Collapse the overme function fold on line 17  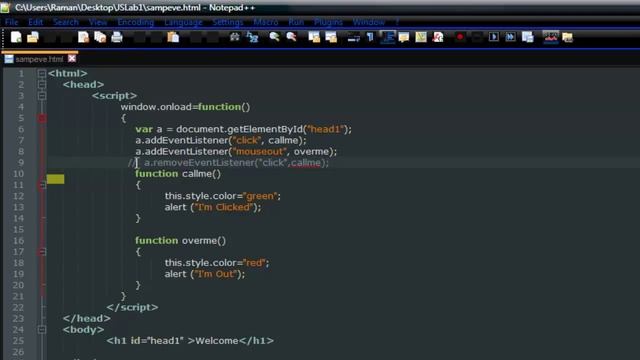(x=42, y=252)
